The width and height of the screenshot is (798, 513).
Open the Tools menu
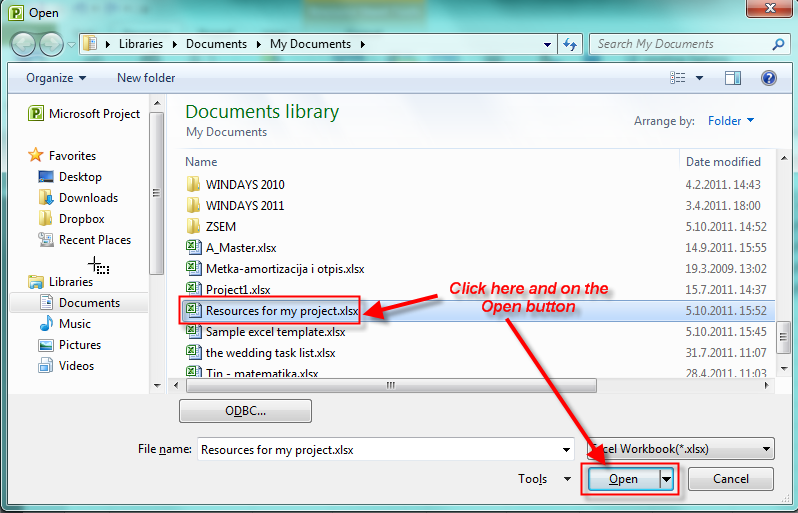[543, 479]
